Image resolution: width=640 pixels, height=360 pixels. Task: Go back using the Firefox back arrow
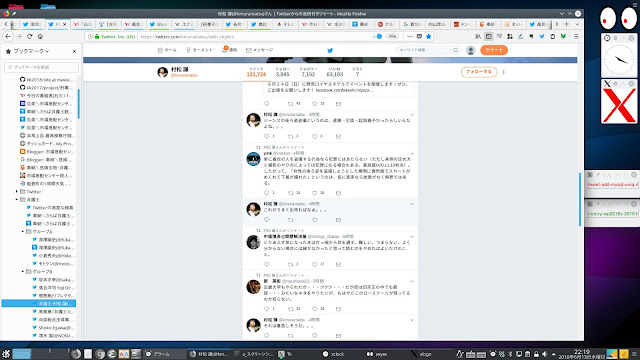8,36
